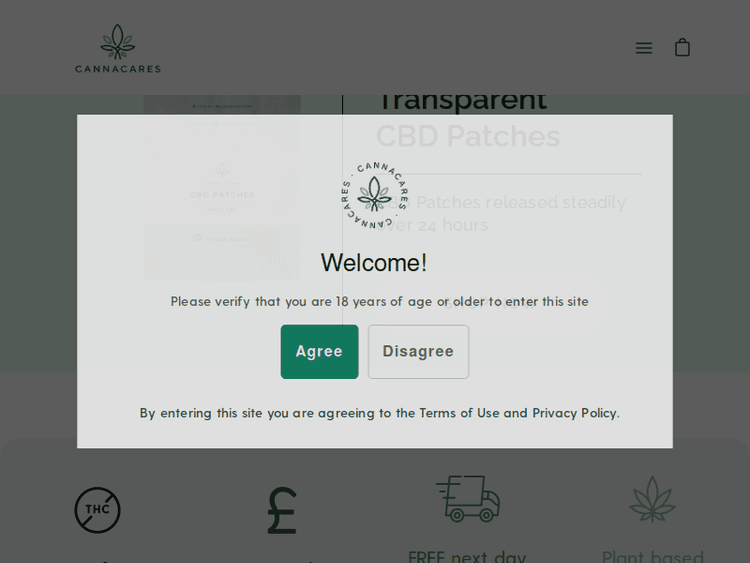Click the Terms of Use and Privacy Policy notice

[380, 413]
